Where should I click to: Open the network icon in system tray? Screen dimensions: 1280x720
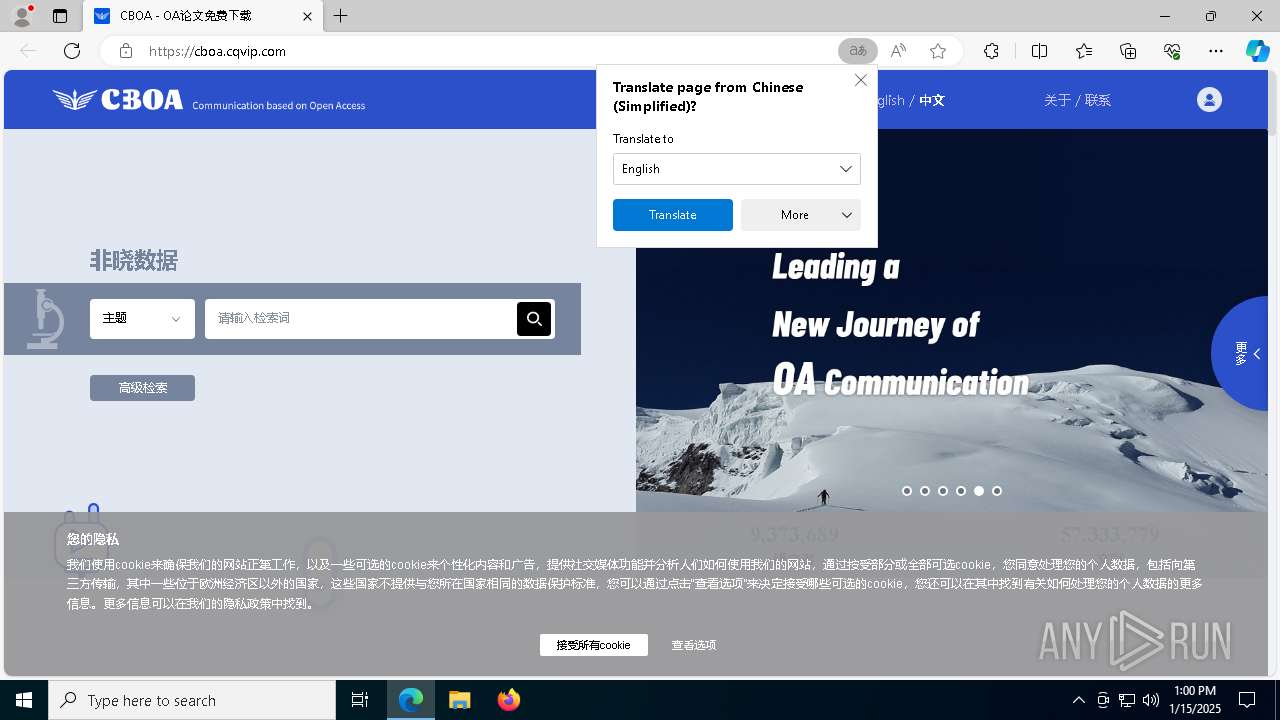(x=1127, y=700)
